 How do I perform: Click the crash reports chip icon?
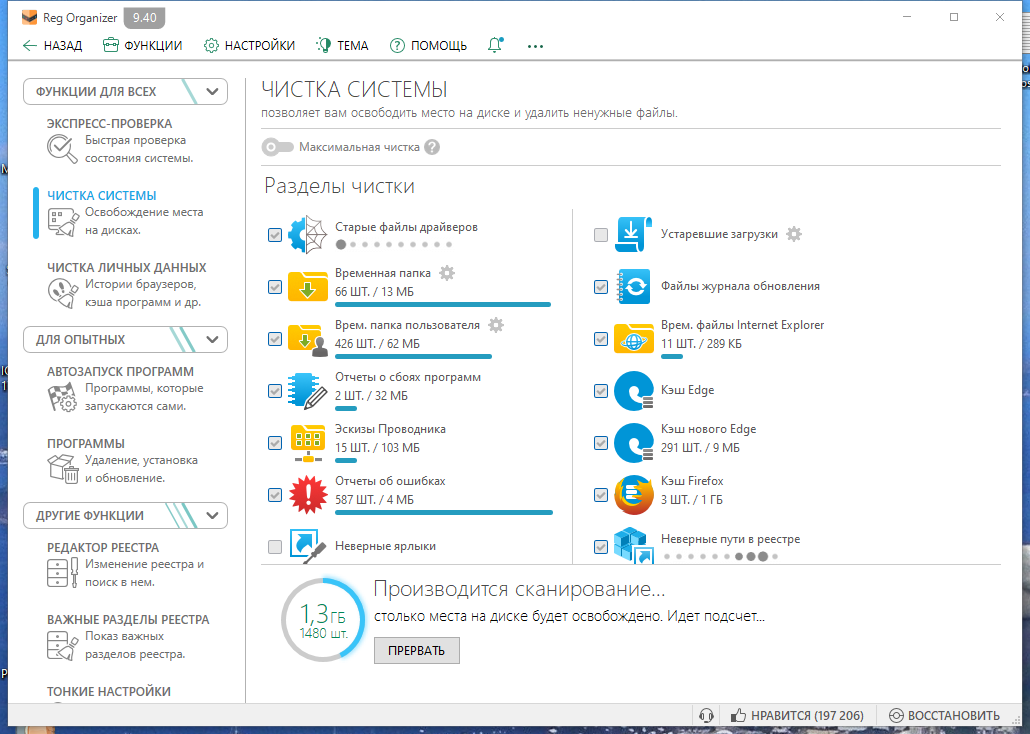tap(307, 391)
